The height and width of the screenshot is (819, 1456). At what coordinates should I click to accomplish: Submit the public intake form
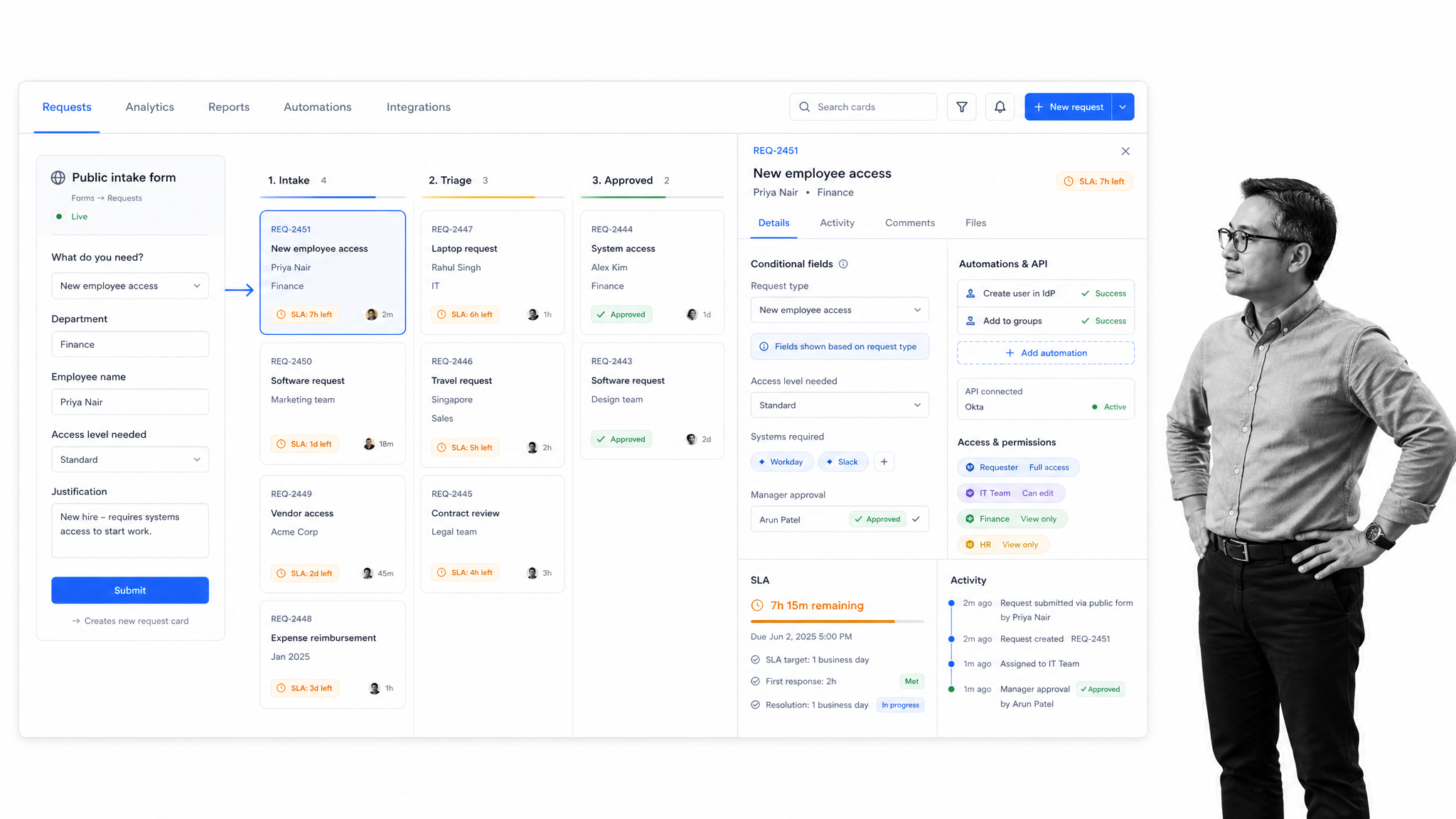130,590
